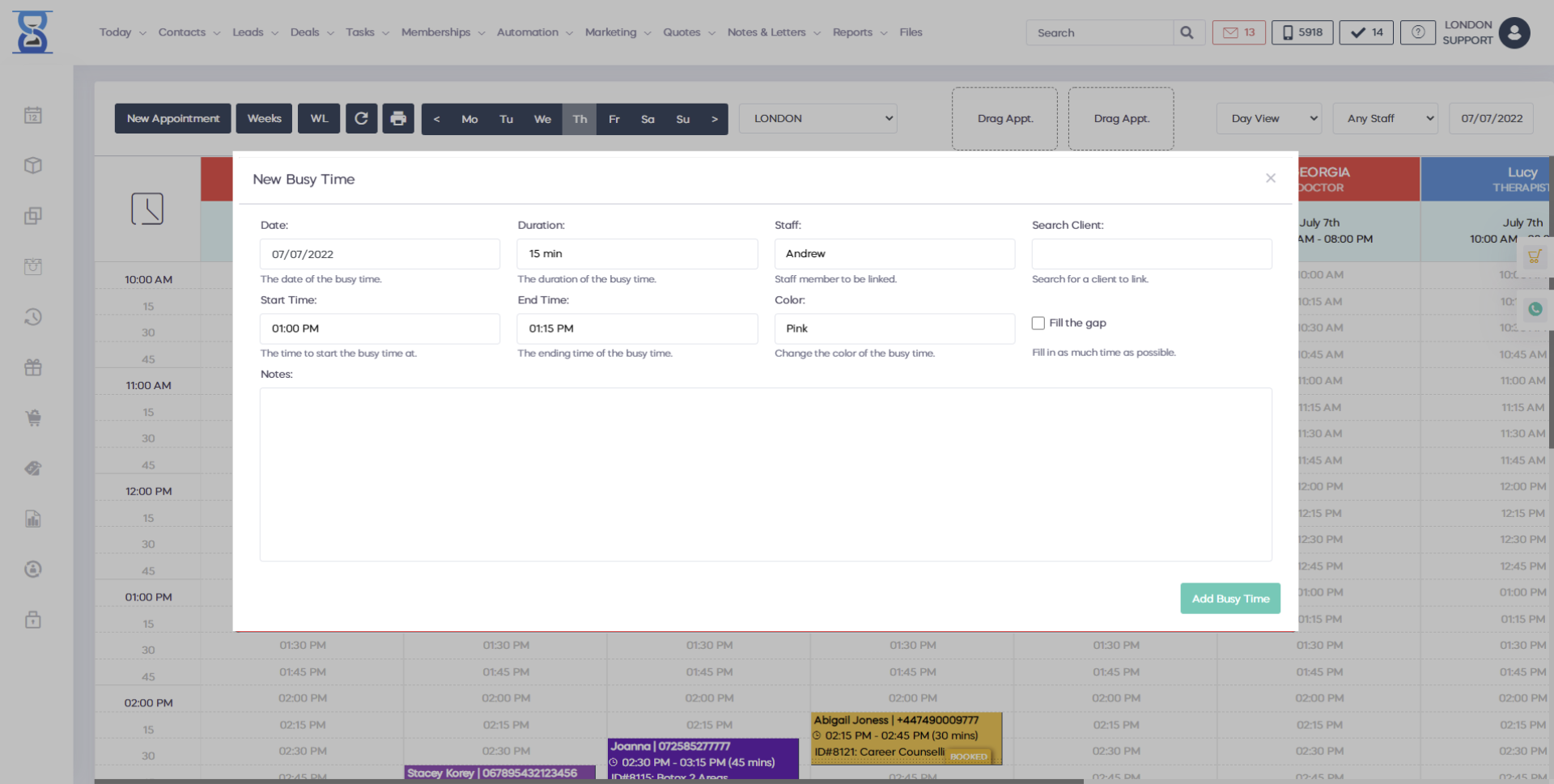Open the LONDON location dropdown

coord(817,119)
